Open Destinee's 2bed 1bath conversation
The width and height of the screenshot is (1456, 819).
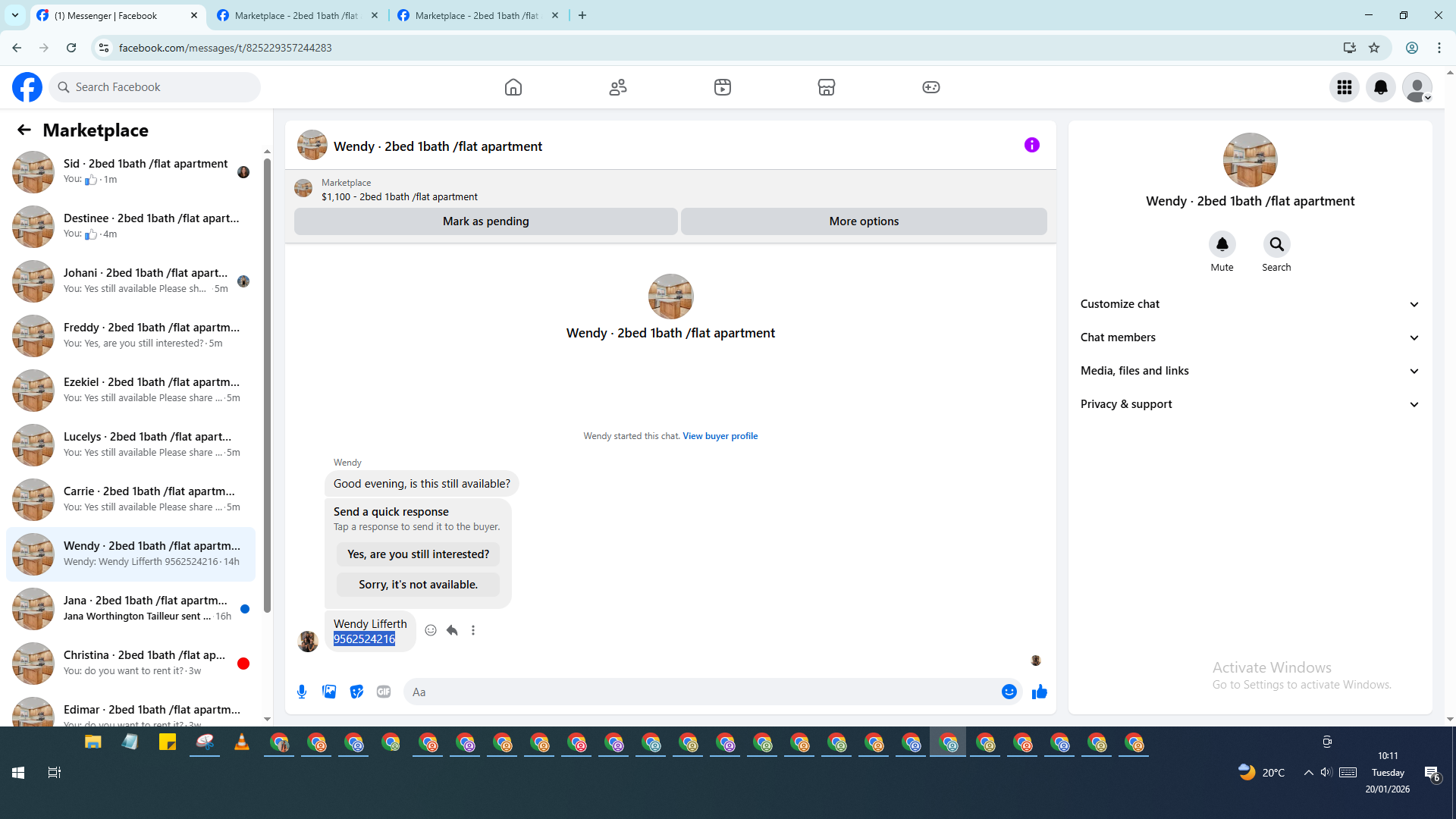[x=130, y=227]
